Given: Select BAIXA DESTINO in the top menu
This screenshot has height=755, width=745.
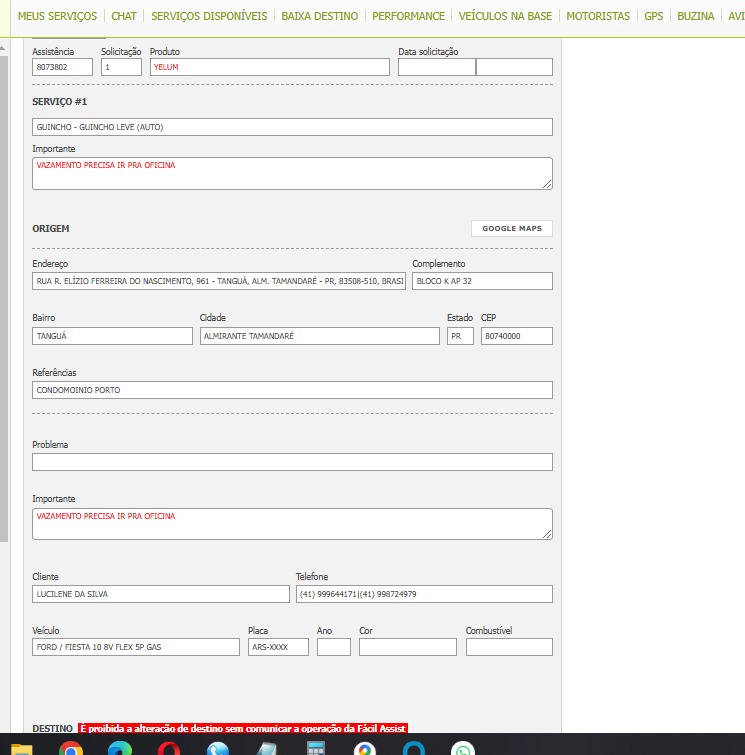Looking at the screenshot, I should pos(320,16).
